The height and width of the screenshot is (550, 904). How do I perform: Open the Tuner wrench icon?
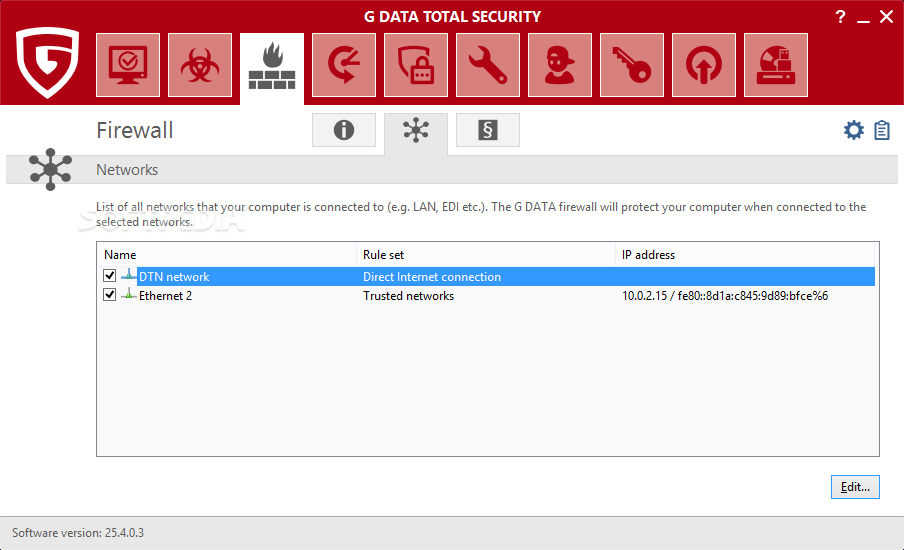tap(488, 65)
